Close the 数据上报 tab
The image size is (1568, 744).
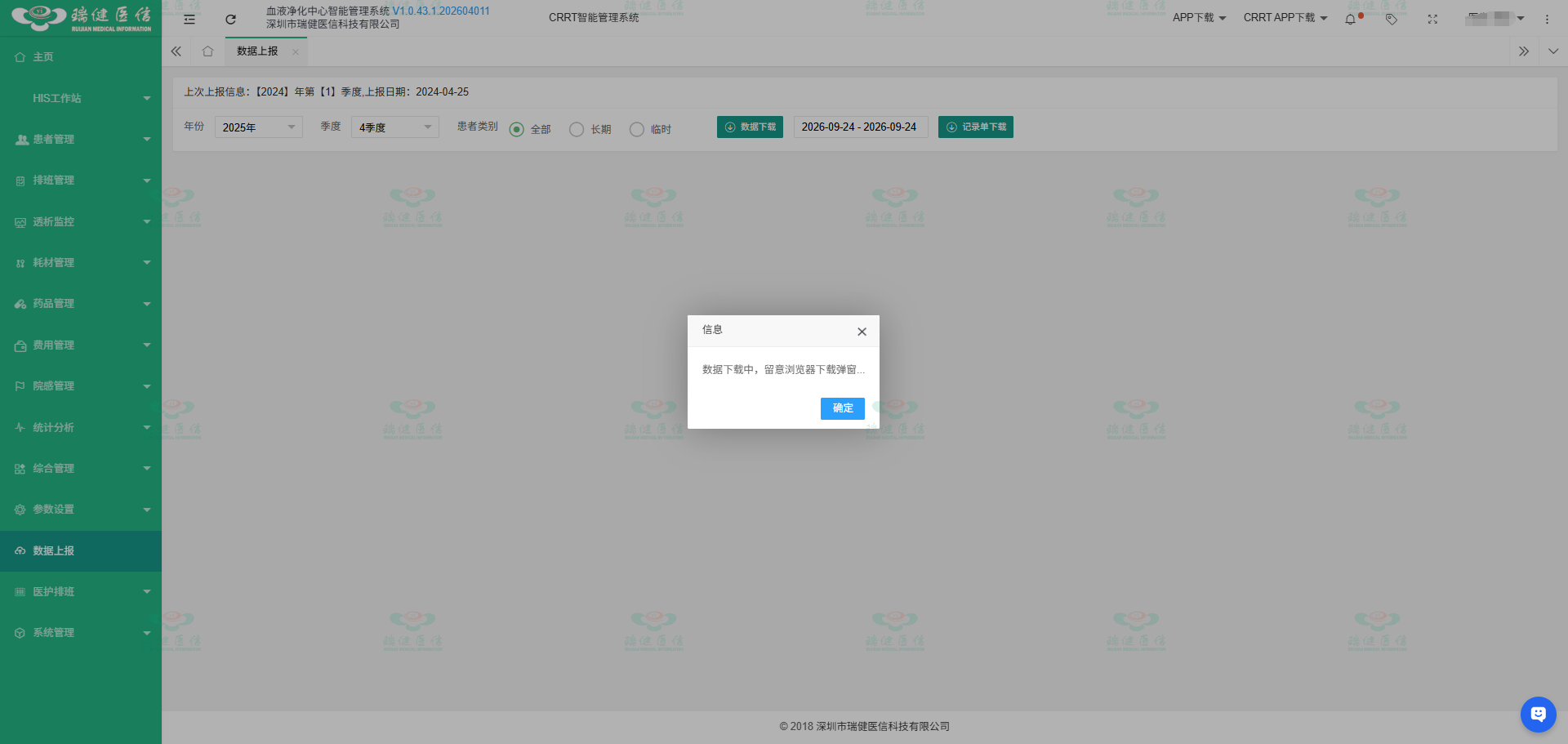(295, 51)
